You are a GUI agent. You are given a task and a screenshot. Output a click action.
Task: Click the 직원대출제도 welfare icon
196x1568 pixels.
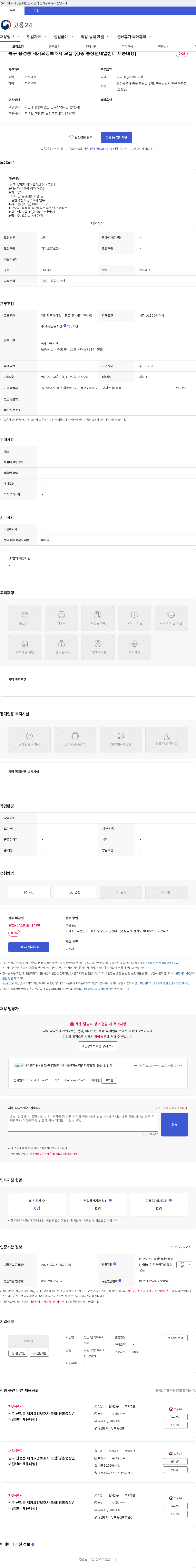pos(61,647)
